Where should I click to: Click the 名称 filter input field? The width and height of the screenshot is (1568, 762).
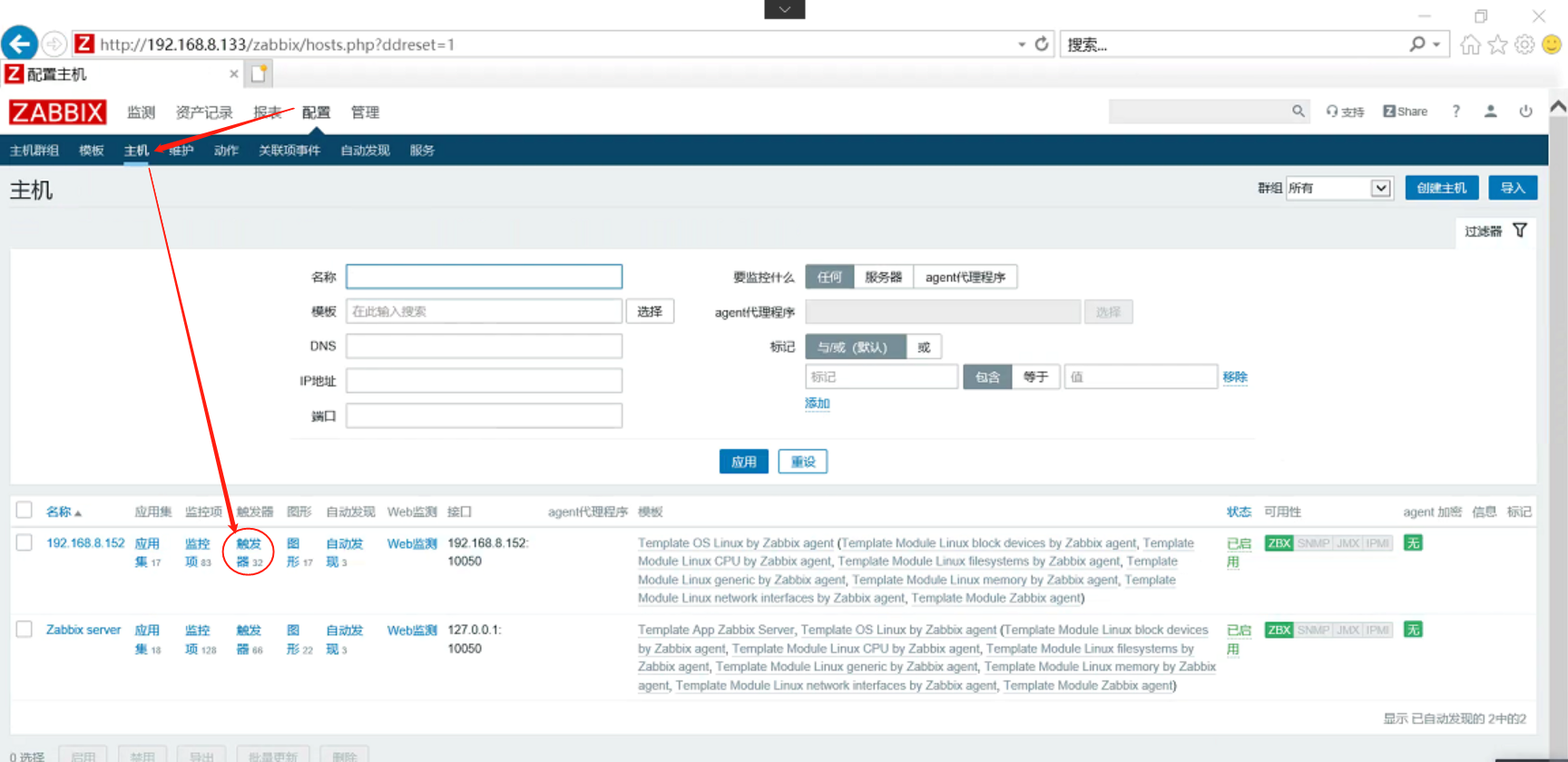coord(484,277)
